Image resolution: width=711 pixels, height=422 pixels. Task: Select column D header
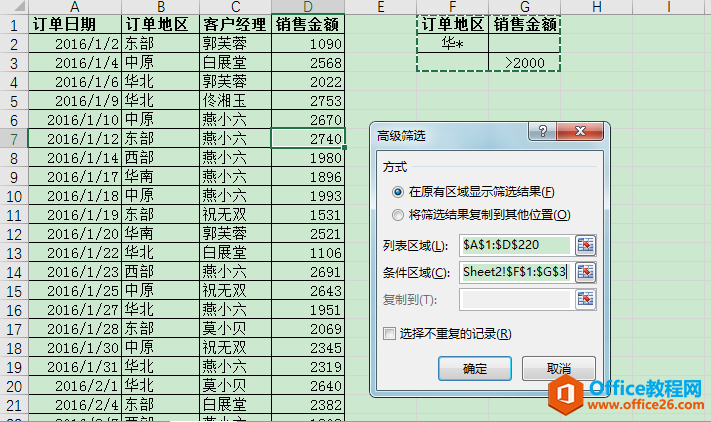pyautogui.click(x=308, y=7)
